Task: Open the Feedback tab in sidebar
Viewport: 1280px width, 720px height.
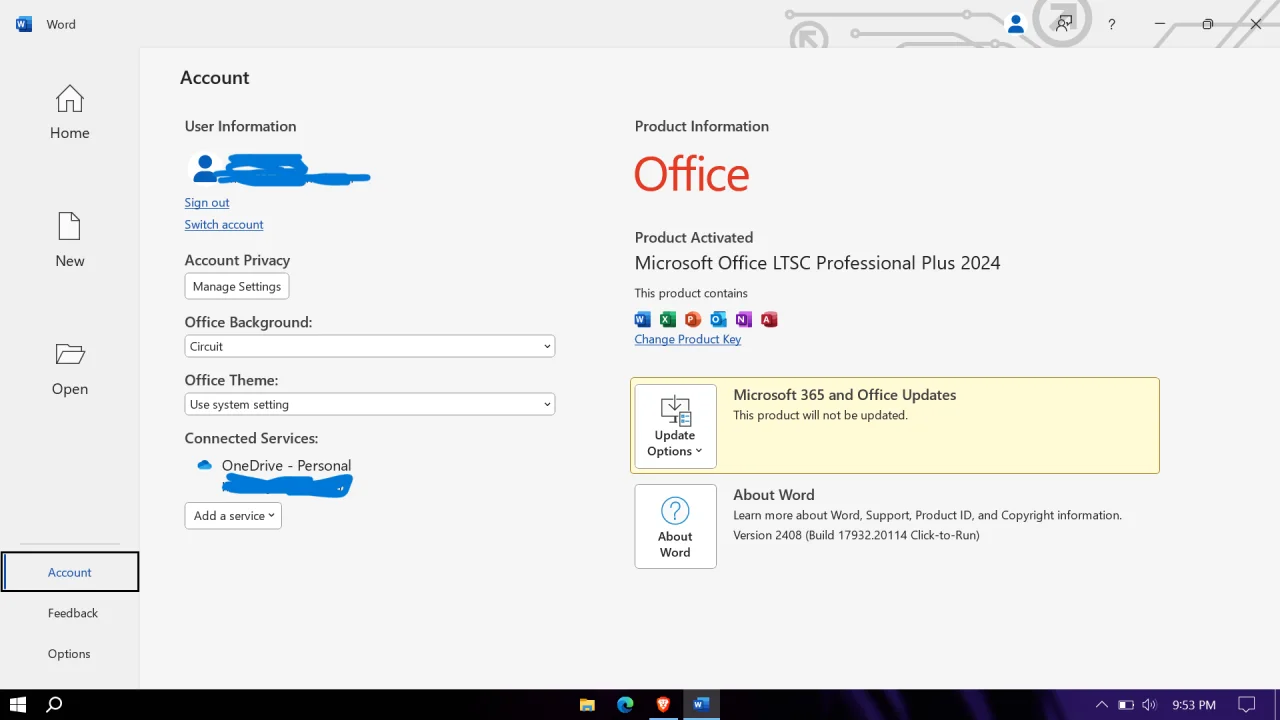Action: tap(72, 613)
